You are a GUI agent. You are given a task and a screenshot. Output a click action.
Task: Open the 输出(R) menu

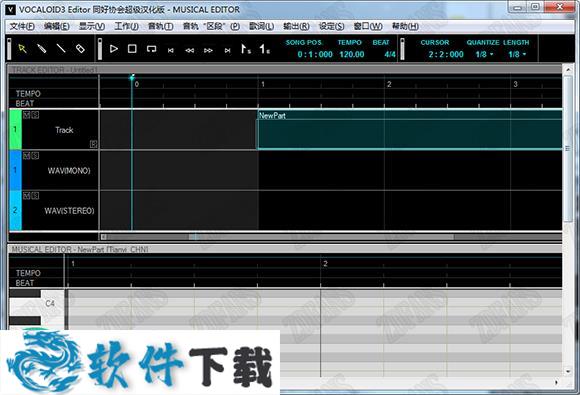point(296,26)
